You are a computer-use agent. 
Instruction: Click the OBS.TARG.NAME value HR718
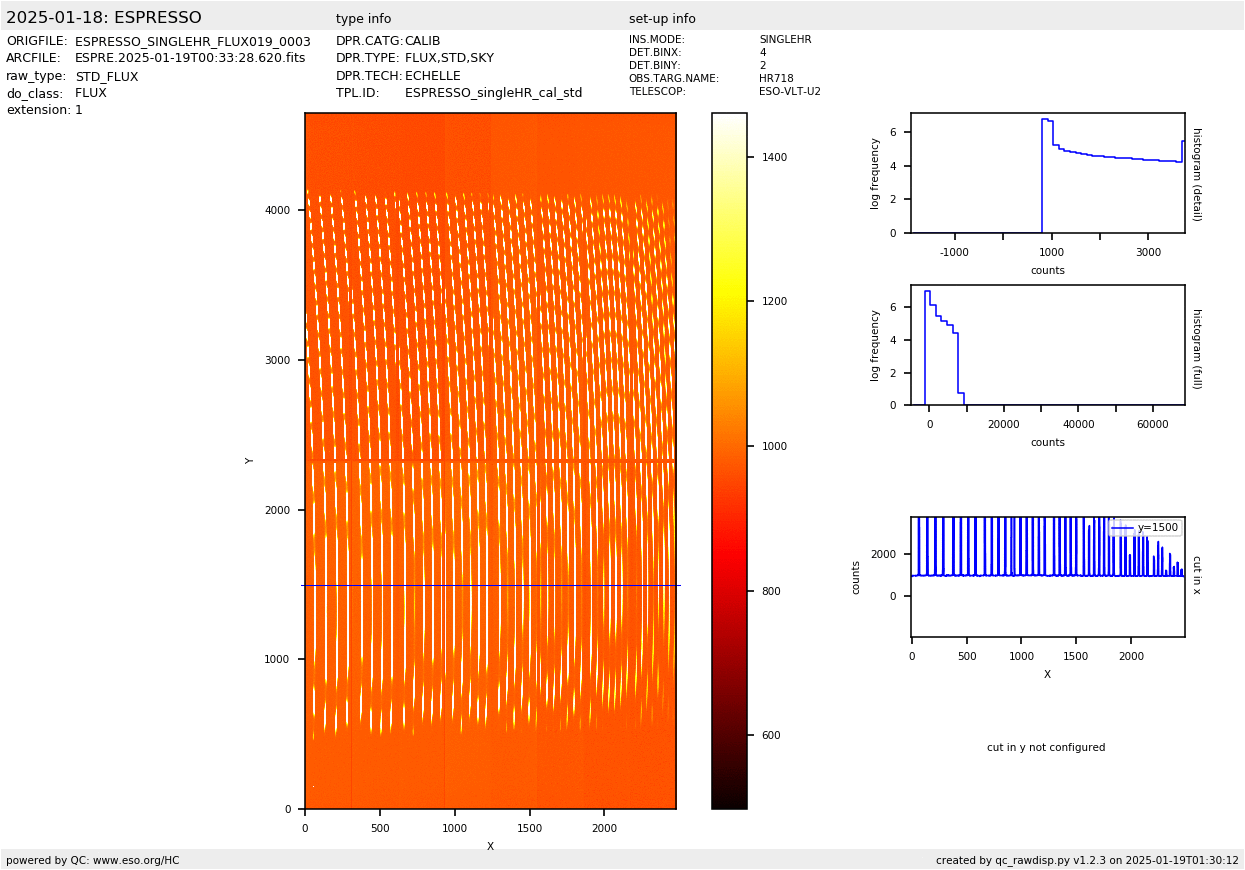click(776, 79)
